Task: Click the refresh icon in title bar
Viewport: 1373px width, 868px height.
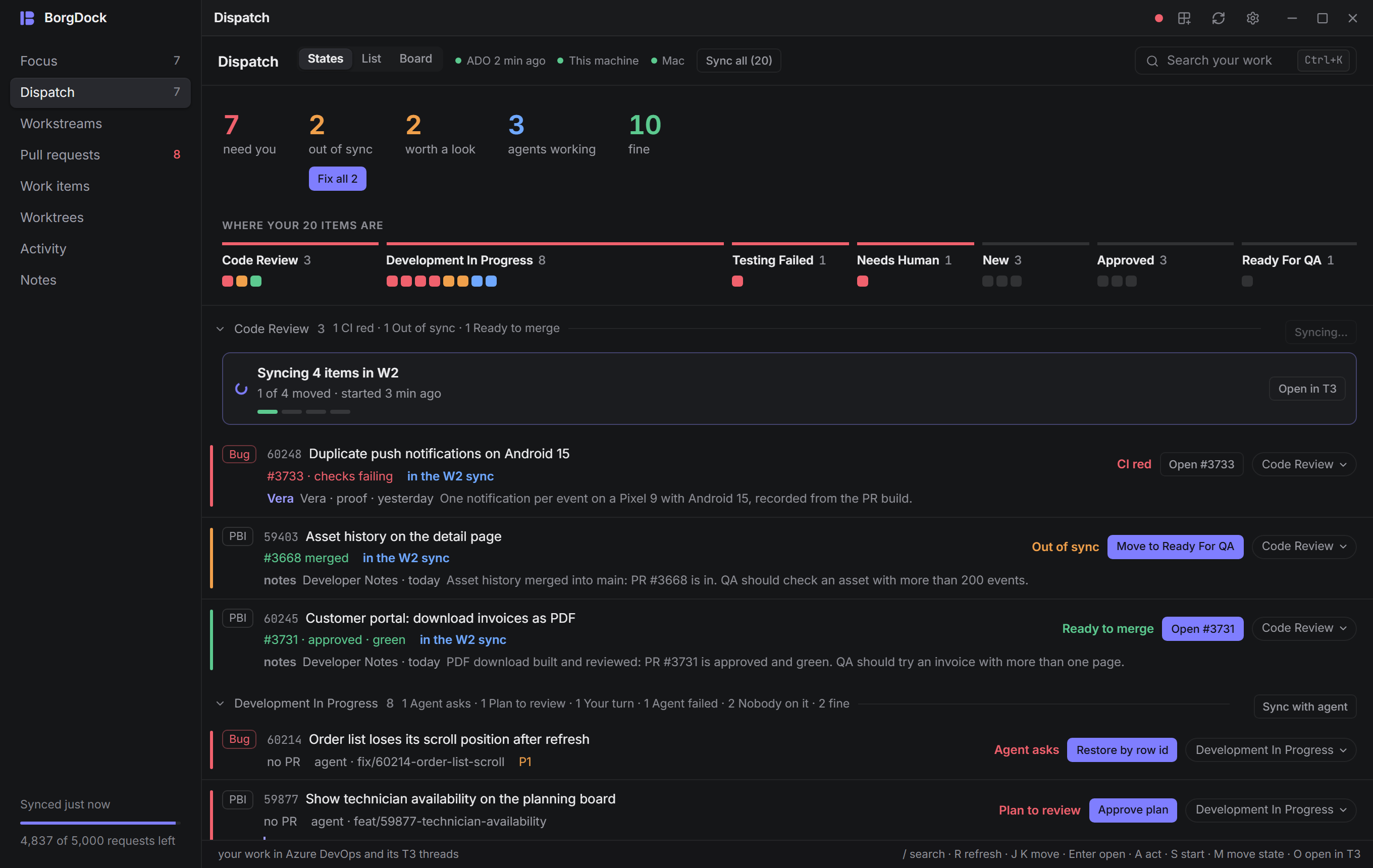Action: pos(1219,18)
